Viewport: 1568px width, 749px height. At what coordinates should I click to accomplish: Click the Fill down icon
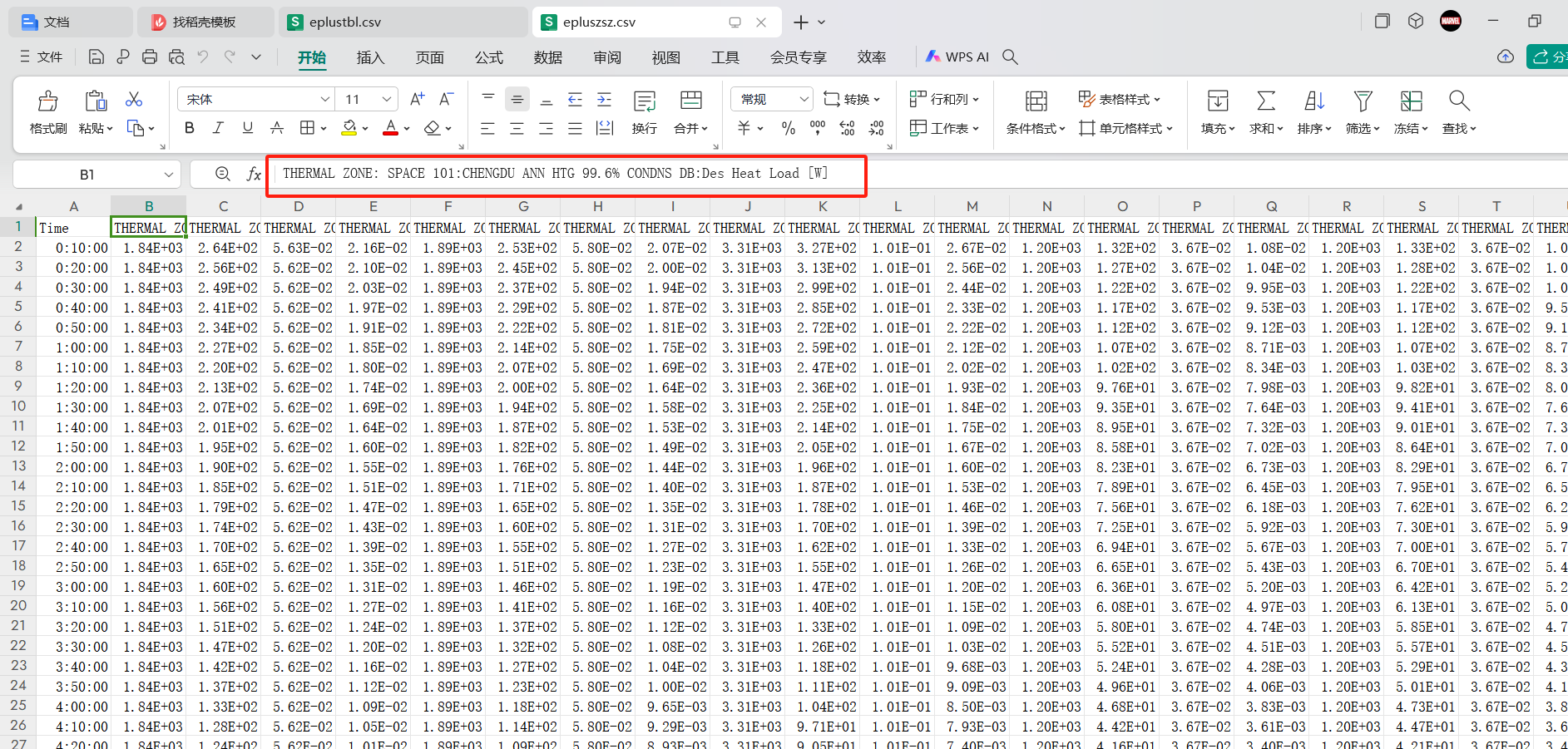1218,101
